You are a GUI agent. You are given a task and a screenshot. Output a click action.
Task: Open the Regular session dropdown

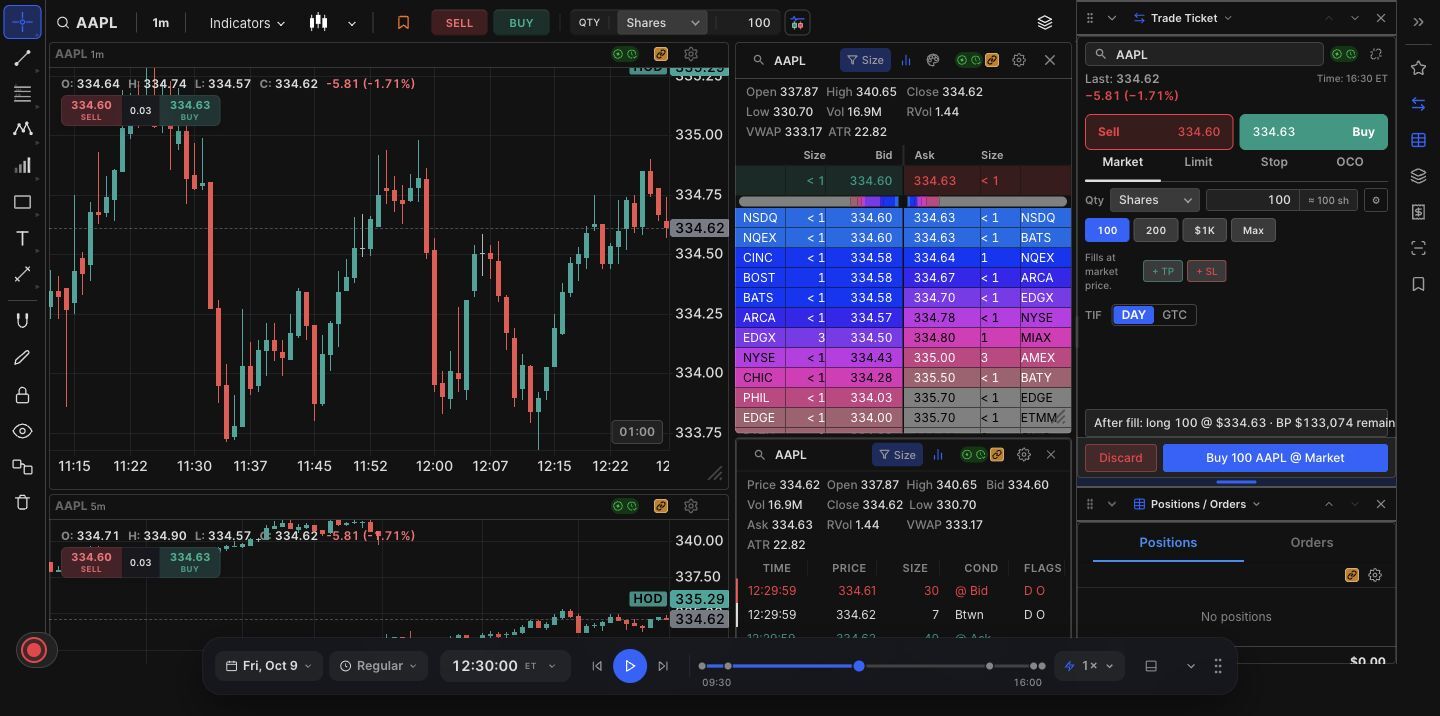379,666
